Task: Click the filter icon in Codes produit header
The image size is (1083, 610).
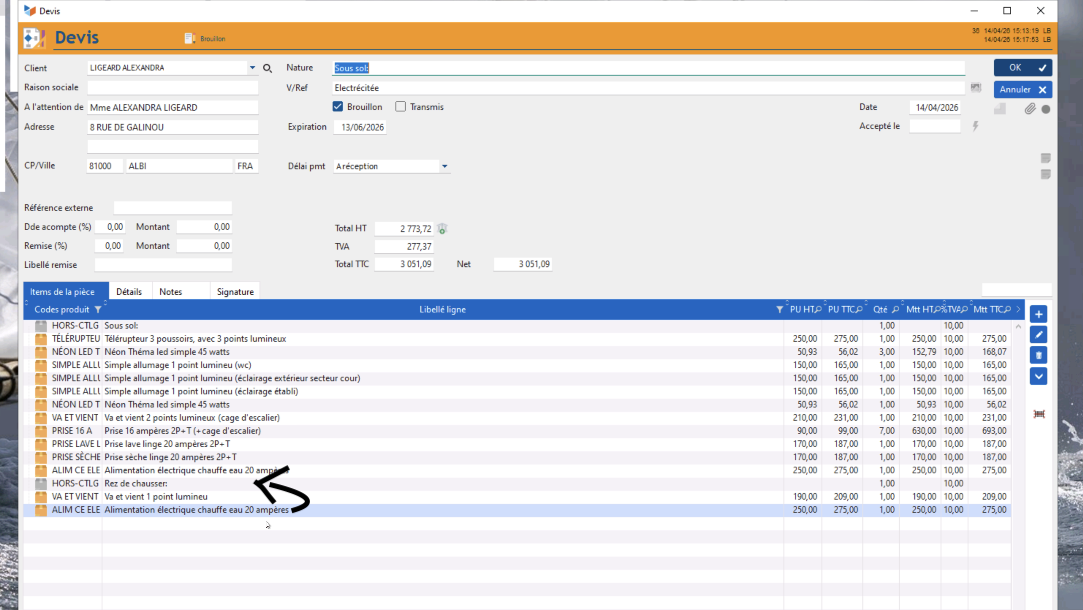Action: 97,310
